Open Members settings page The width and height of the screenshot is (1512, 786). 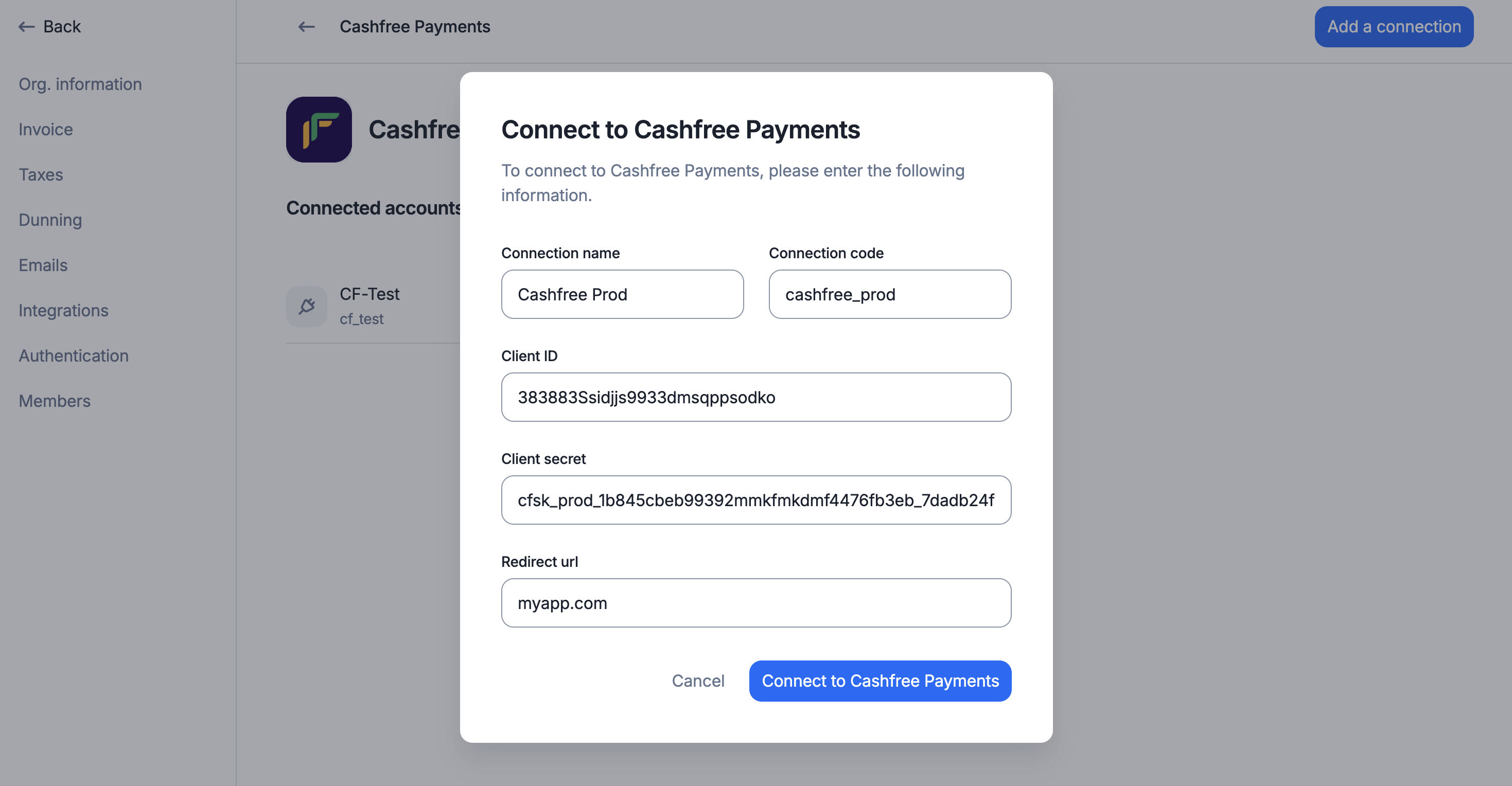tap(55, 400)
